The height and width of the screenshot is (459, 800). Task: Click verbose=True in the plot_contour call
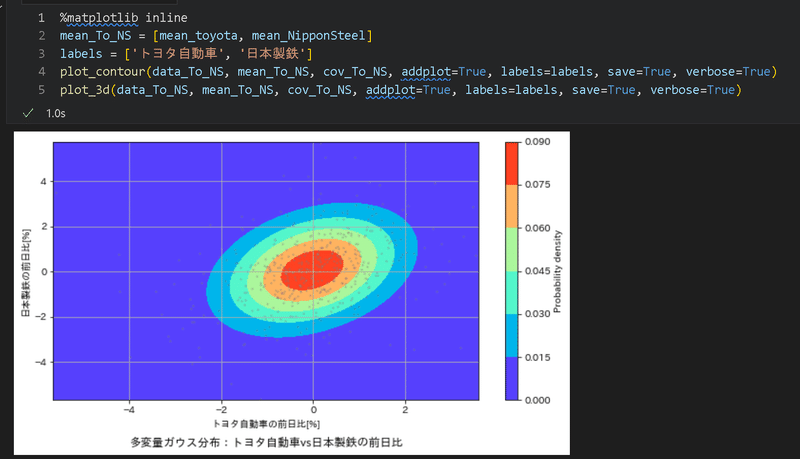click(x=728, y=72)
